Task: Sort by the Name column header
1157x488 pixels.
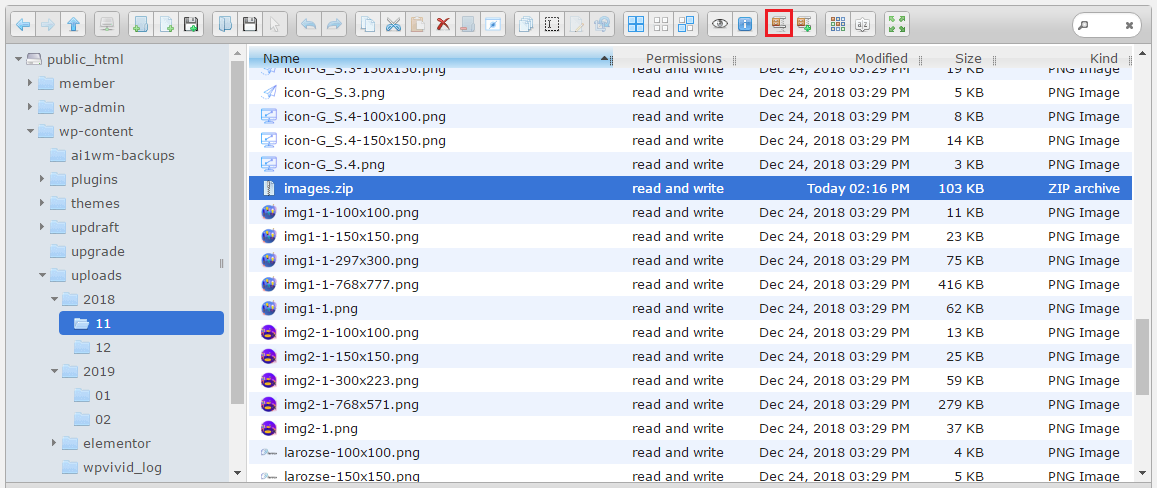Action: [x=431, y=58]
